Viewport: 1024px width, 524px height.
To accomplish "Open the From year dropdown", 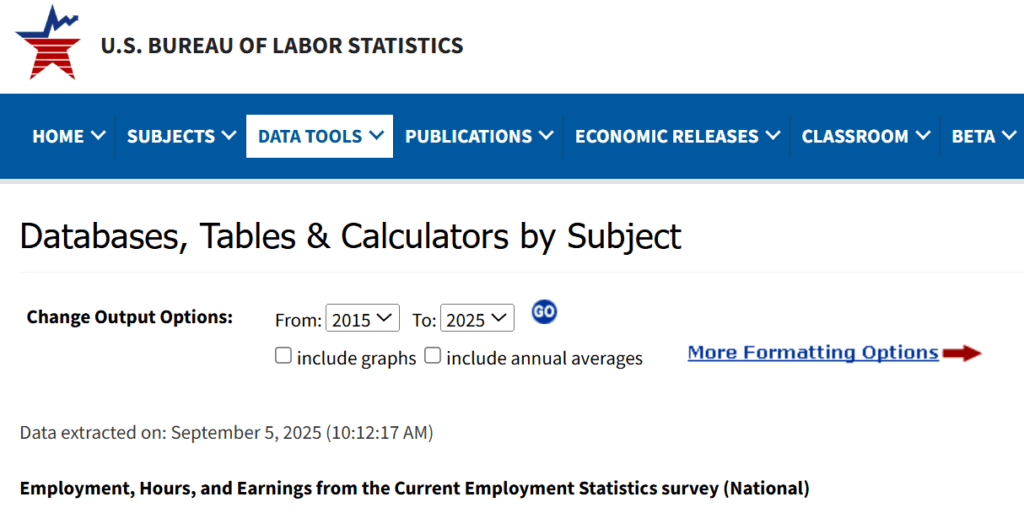I will tap(362, 318).
